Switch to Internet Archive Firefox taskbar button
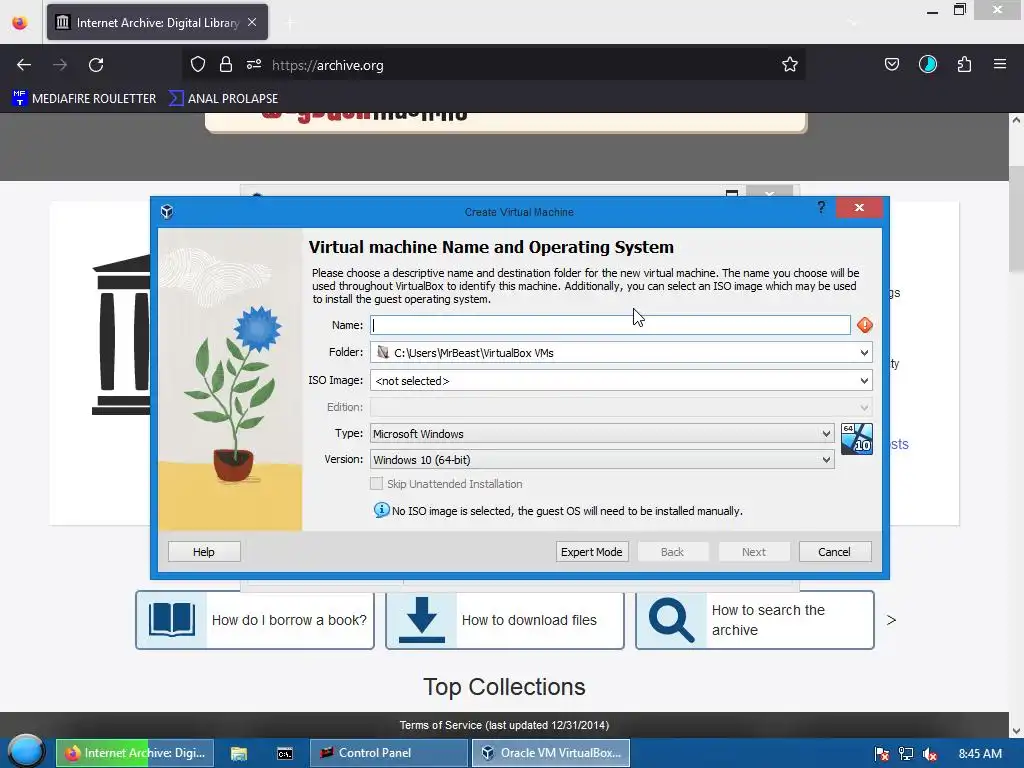 [x=134, y=753]
